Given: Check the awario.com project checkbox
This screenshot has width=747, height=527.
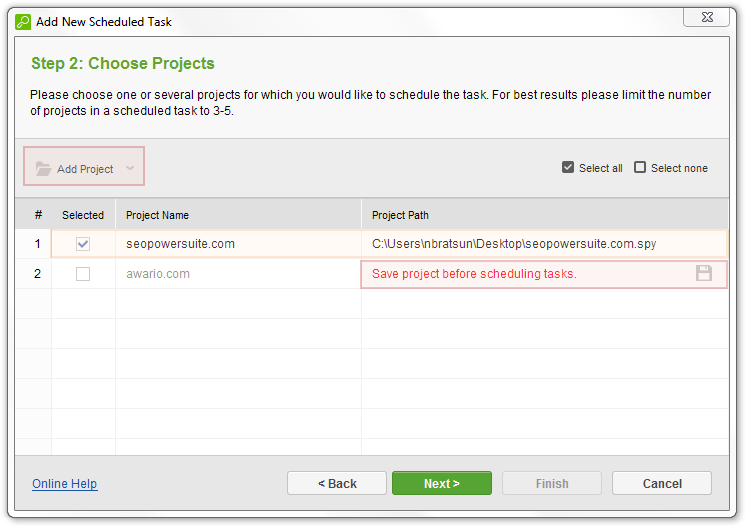Looking at the screenshot, I should [83, 274].
